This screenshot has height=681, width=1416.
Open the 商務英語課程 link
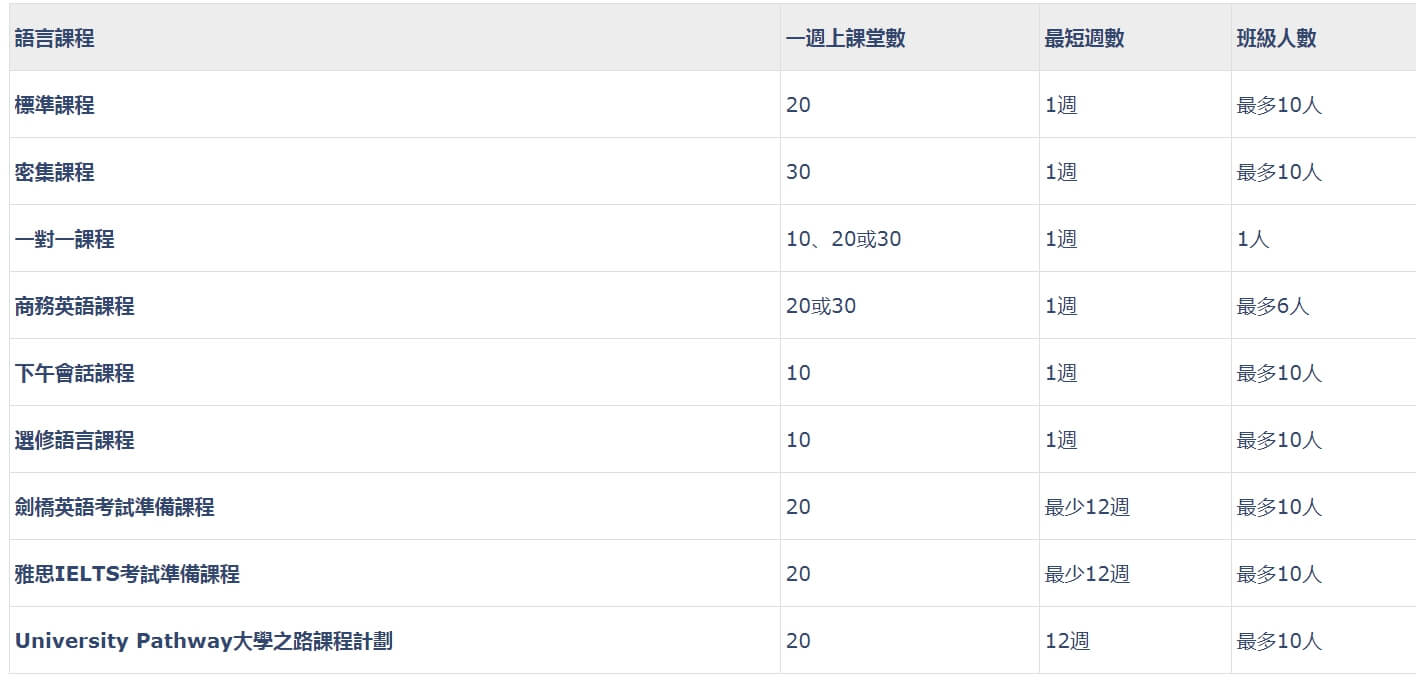75,306
